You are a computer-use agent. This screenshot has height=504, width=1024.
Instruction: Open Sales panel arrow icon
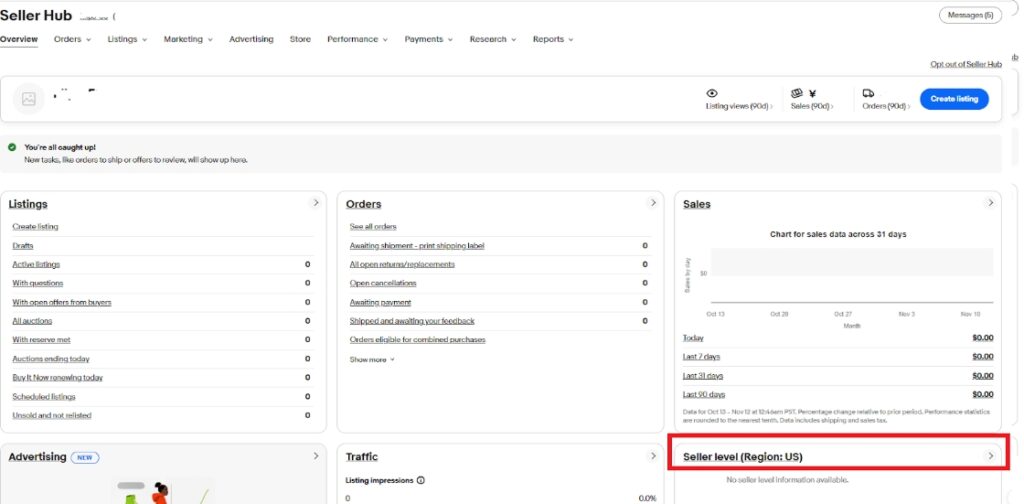[x=991, y=203]
